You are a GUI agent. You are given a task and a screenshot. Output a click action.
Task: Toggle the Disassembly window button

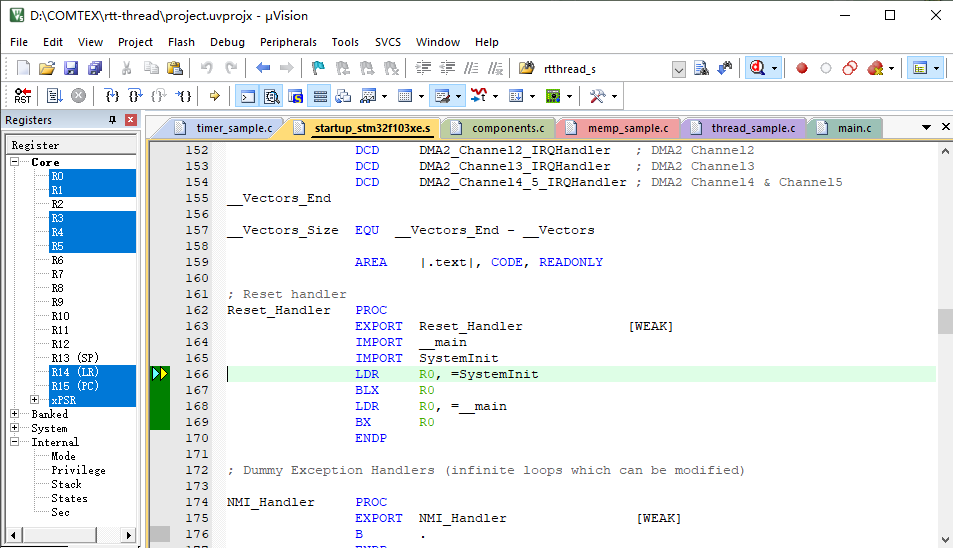click(x=272, y=96)
